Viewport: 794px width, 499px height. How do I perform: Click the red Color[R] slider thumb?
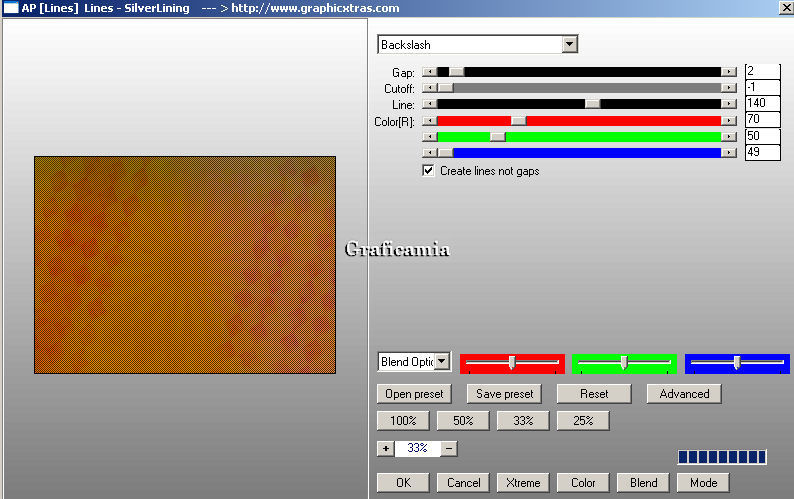(519, 121)
